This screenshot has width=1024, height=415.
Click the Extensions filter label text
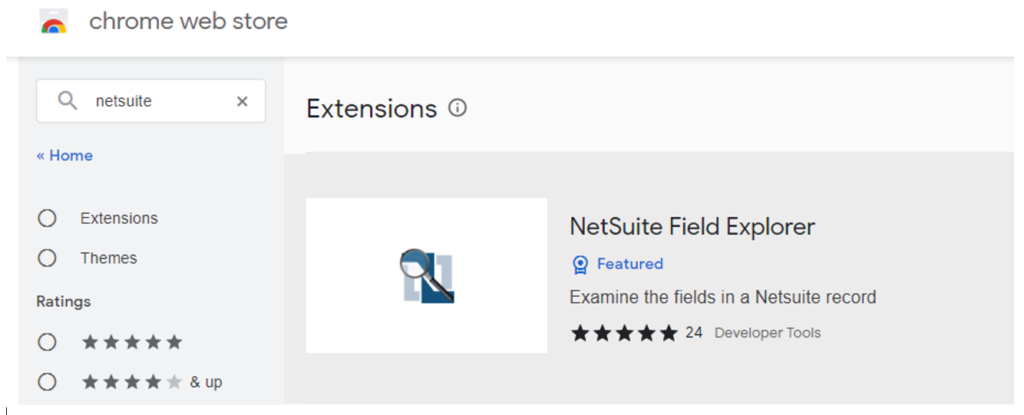(x=120, y=218)
